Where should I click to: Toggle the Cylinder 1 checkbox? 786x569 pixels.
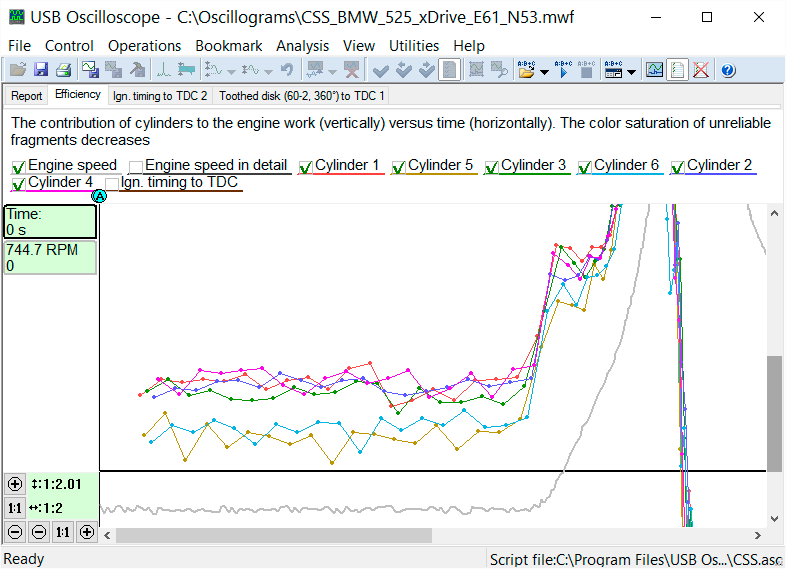(x=305, y=167)
